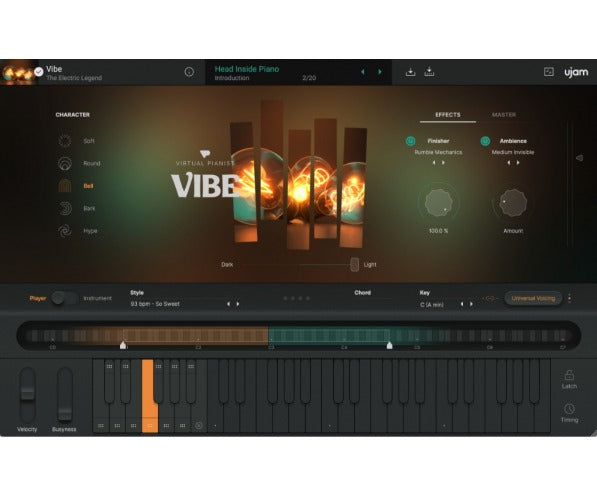
Task: Open the info icon beside Vibe title
Action: point(189,72)
